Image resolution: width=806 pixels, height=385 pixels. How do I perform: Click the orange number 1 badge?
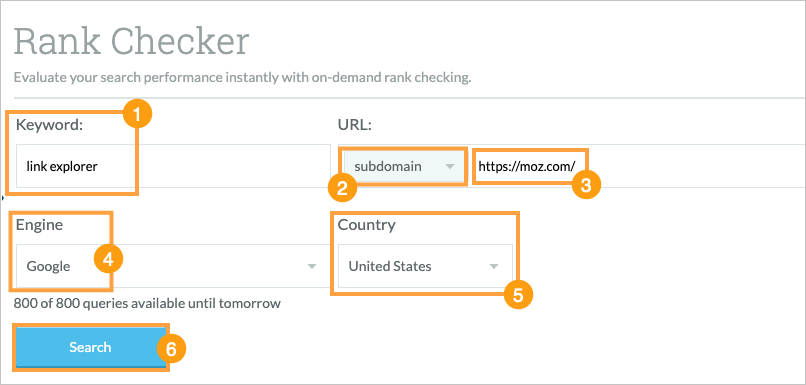click(137, 115)
